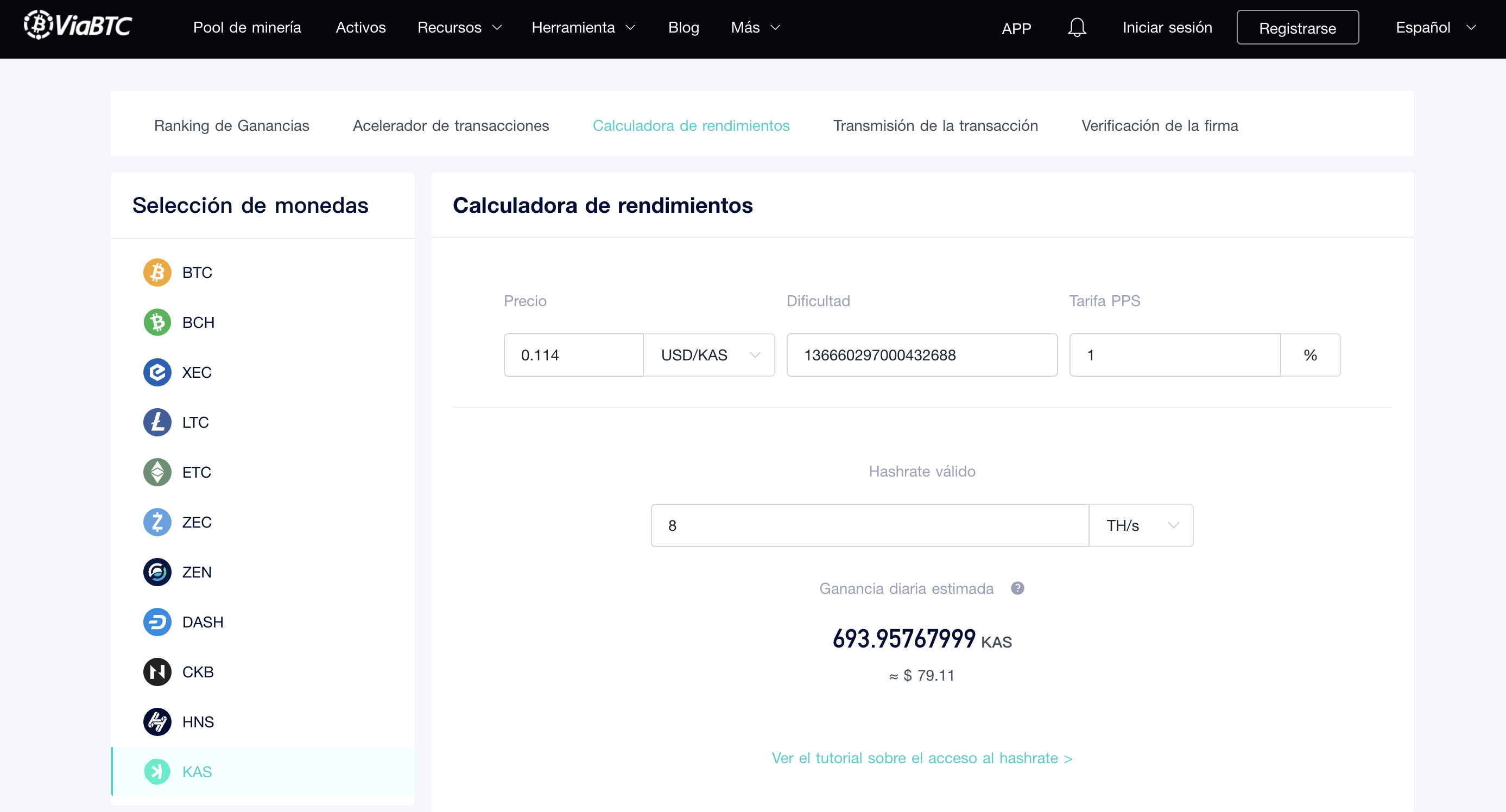Click the Dificultad input field
The image size is (1506, 812).
point(921,355)
